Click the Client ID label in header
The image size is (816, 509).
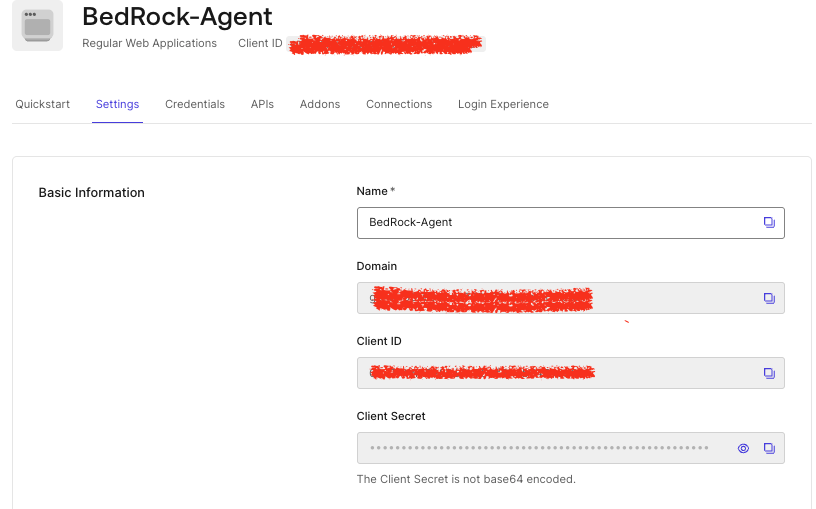click(x=260, y=43)
